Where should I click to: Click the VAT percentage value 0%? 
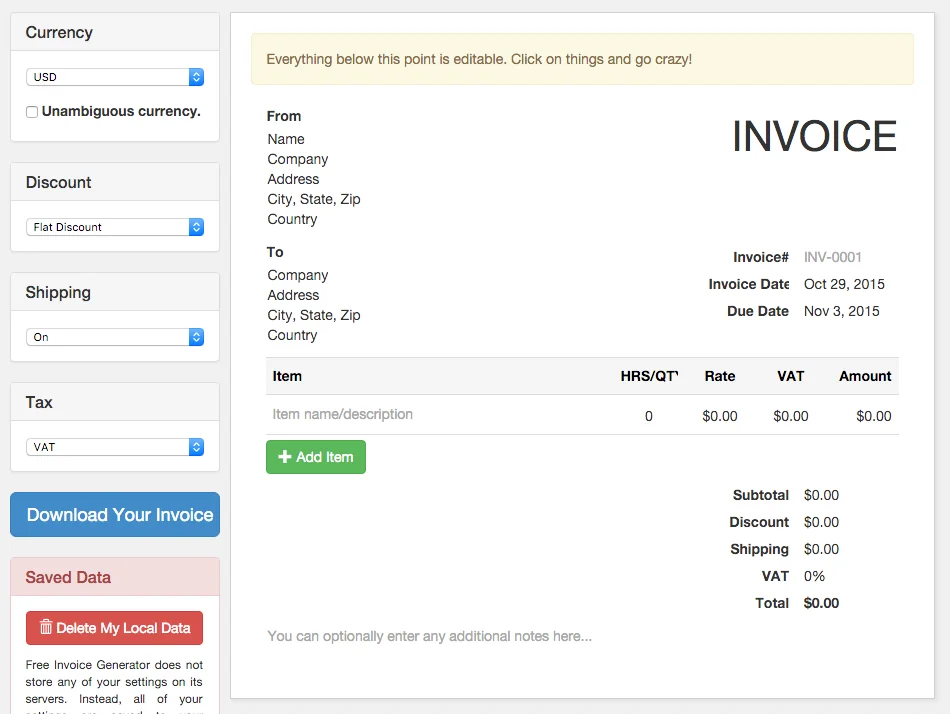pos(814,576)
